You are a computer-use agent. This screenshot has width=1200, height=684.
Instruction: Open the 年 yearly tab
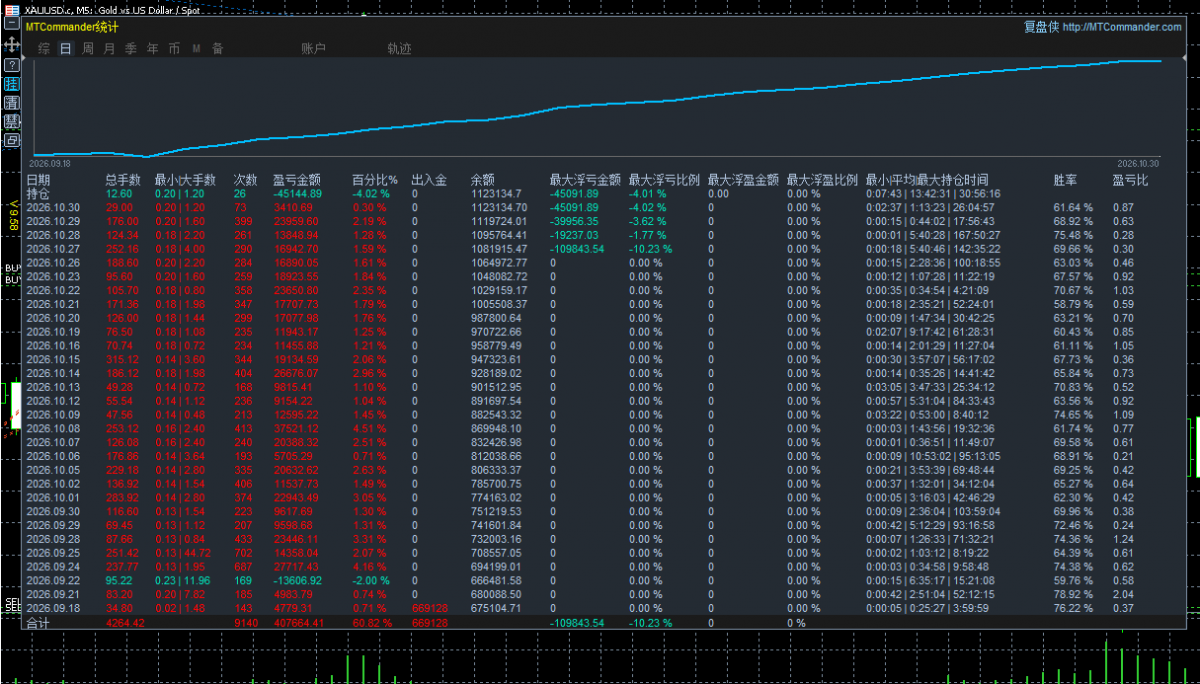tap(152, 48)
